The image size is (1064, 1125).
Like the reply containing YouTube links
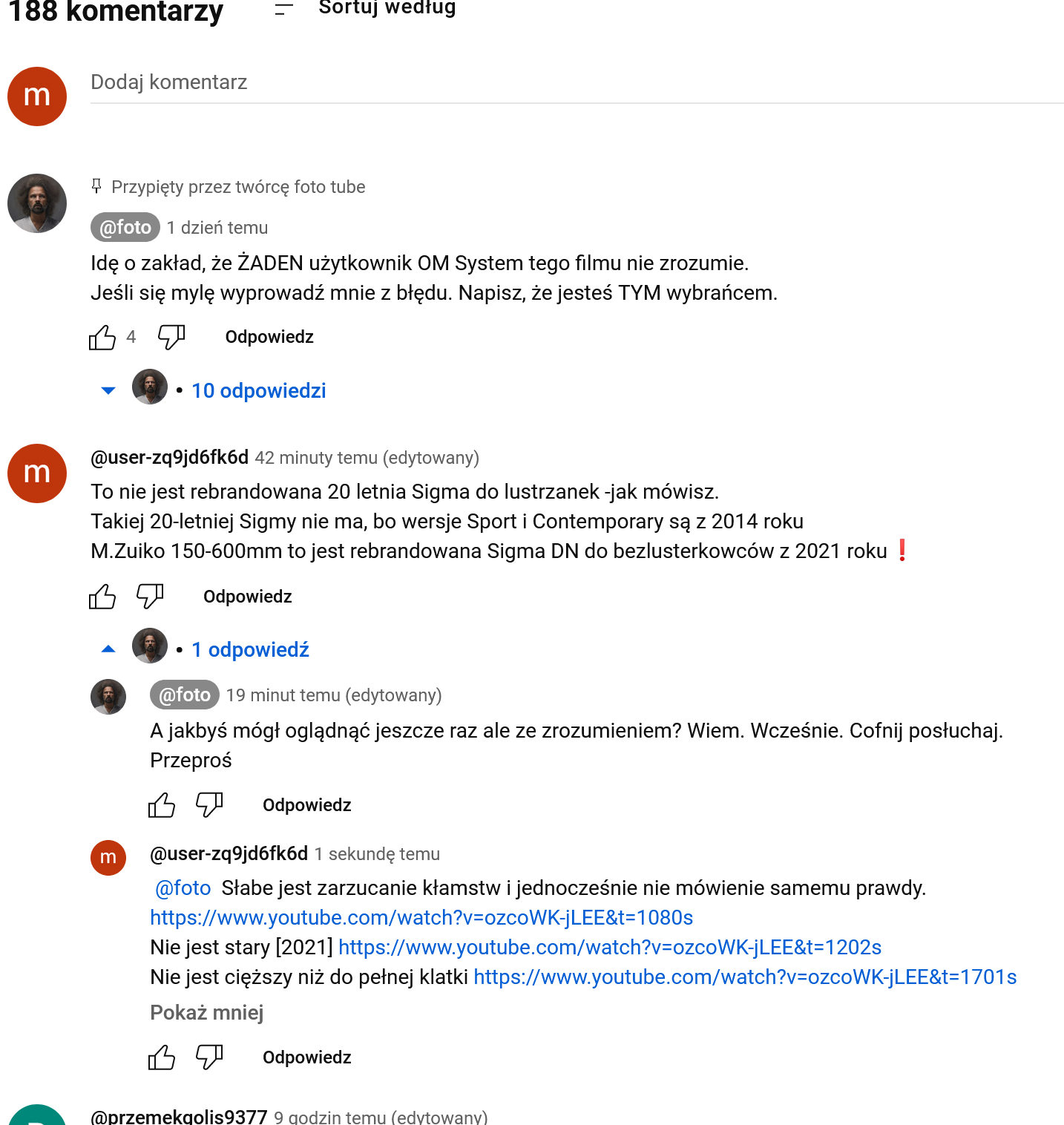tap(162, 1057)
